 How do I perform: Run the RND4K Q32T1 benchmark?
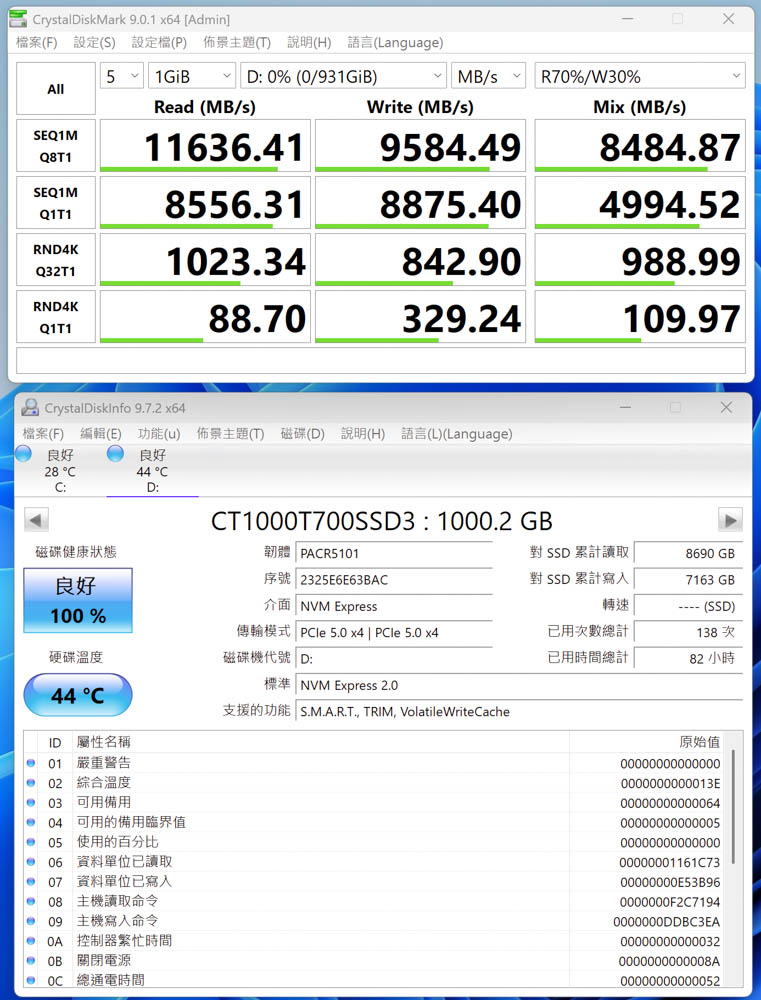click(x=56, y=261)
